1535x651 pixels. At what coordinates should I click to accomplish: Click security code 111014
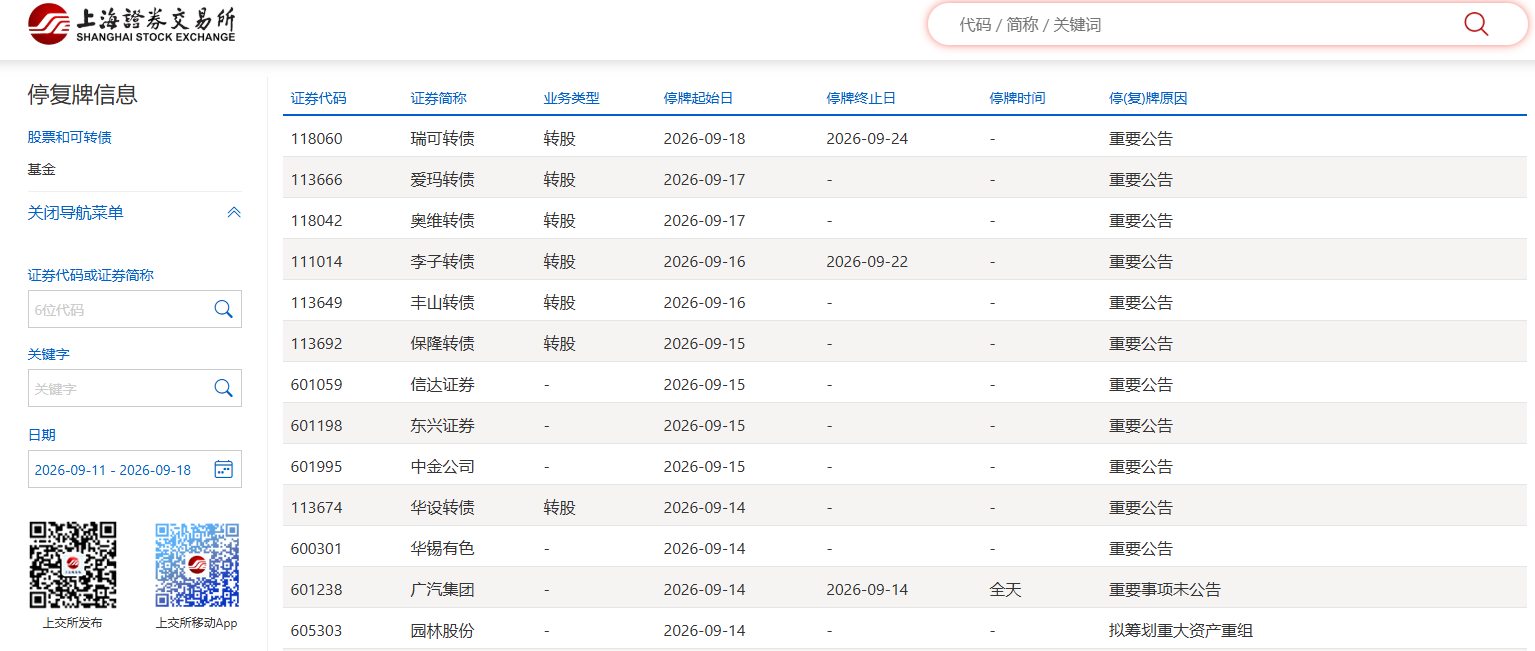pos(317,262)
